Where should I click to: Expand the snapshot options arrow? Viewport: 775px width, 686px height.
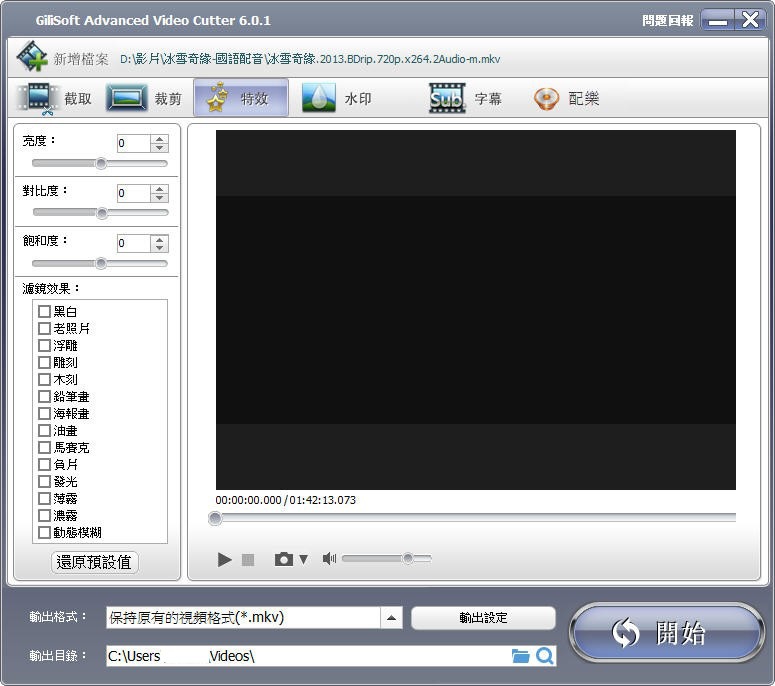(303, 559)
